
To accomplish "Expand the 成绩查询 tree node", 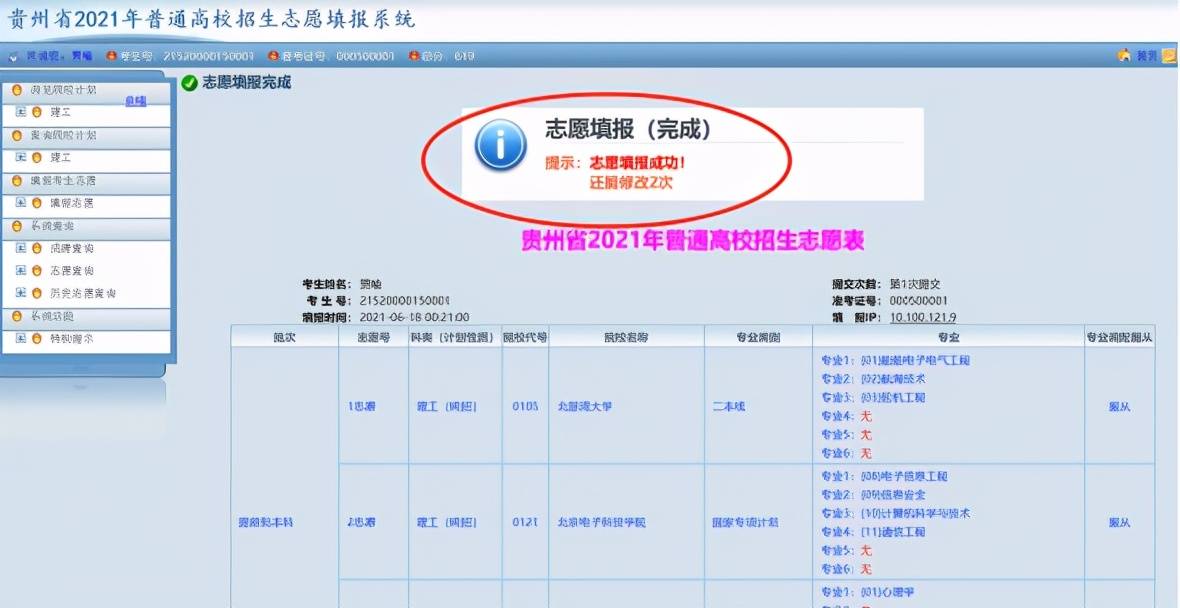I will point(21,248).
